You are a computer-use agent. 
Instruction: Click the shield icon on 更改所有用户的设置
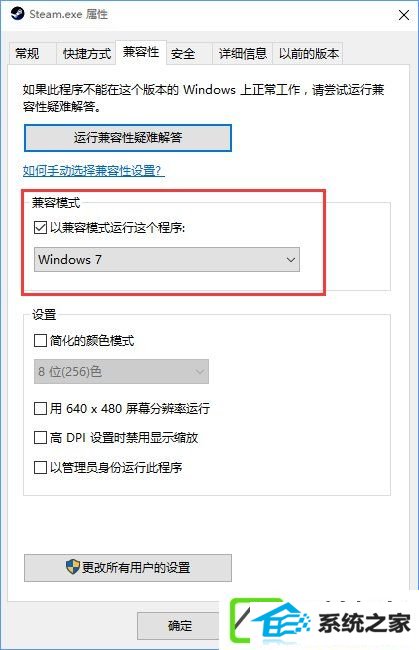[x=73, y=566]
